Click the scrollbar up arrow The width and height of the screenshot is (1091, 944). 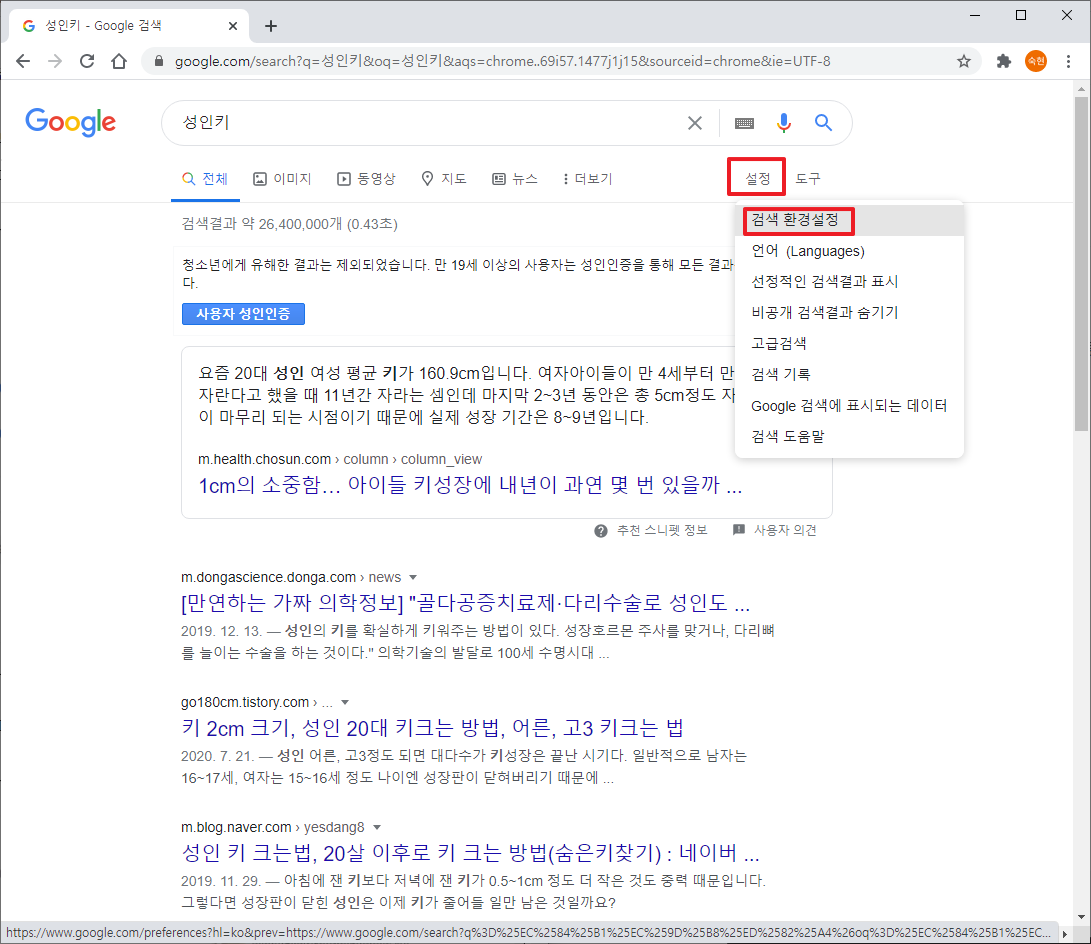click(x=1081, y=89)
